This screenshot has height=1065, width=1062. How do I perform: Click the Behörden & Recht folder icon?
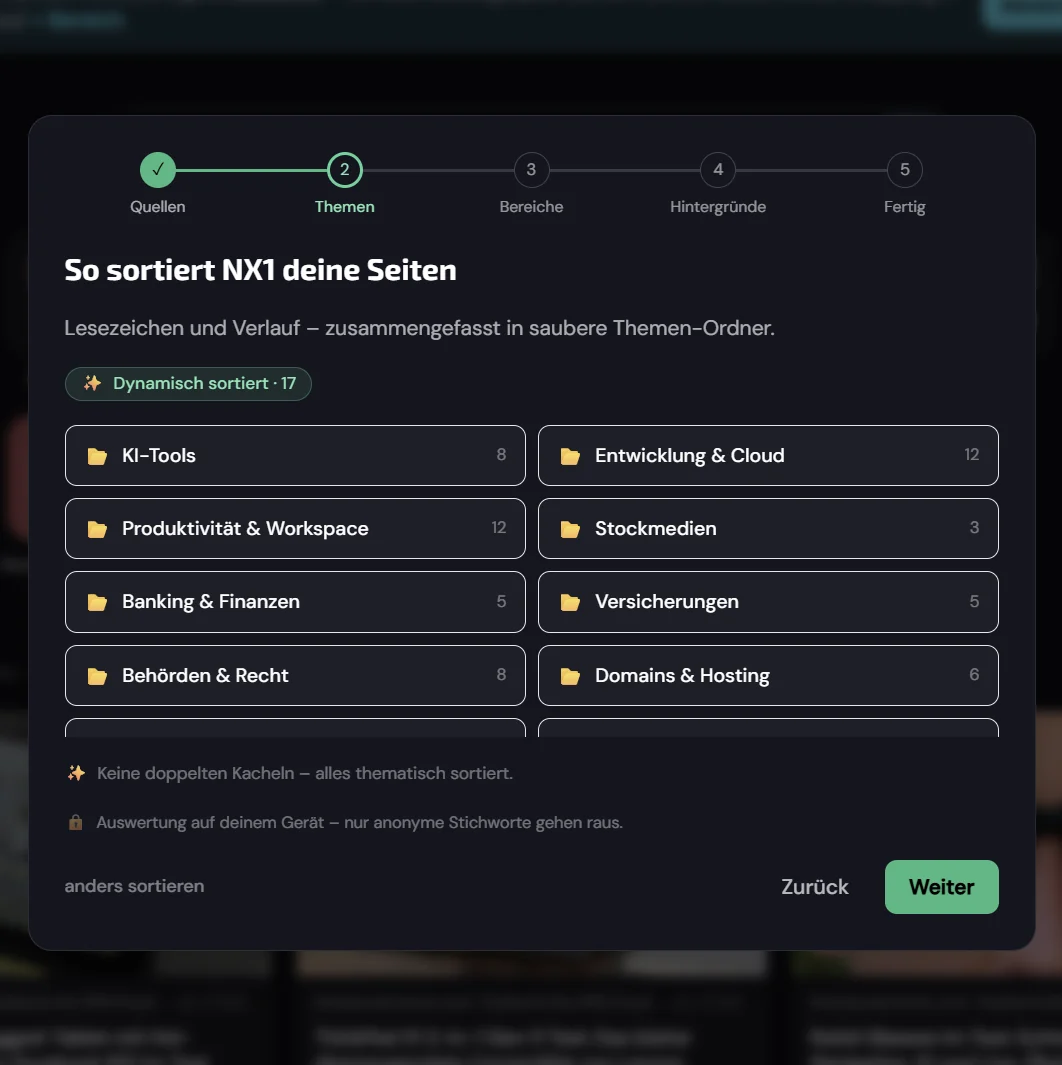pos(97,676)
